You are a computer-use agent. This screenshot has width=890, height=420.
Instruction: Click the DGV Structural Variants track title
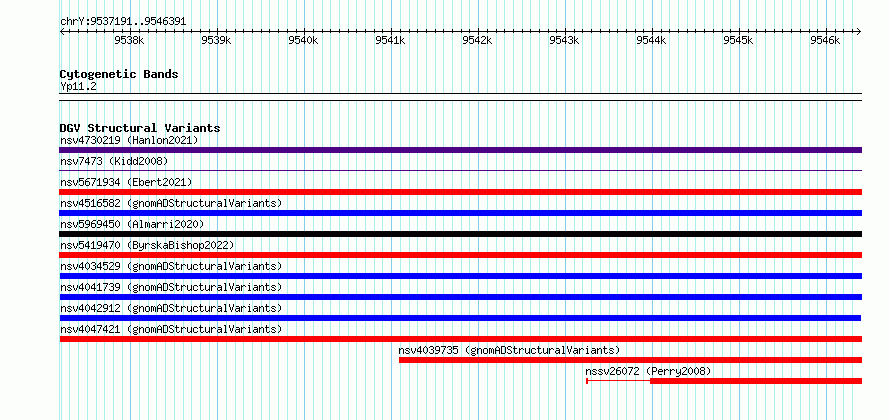[140, 128]
